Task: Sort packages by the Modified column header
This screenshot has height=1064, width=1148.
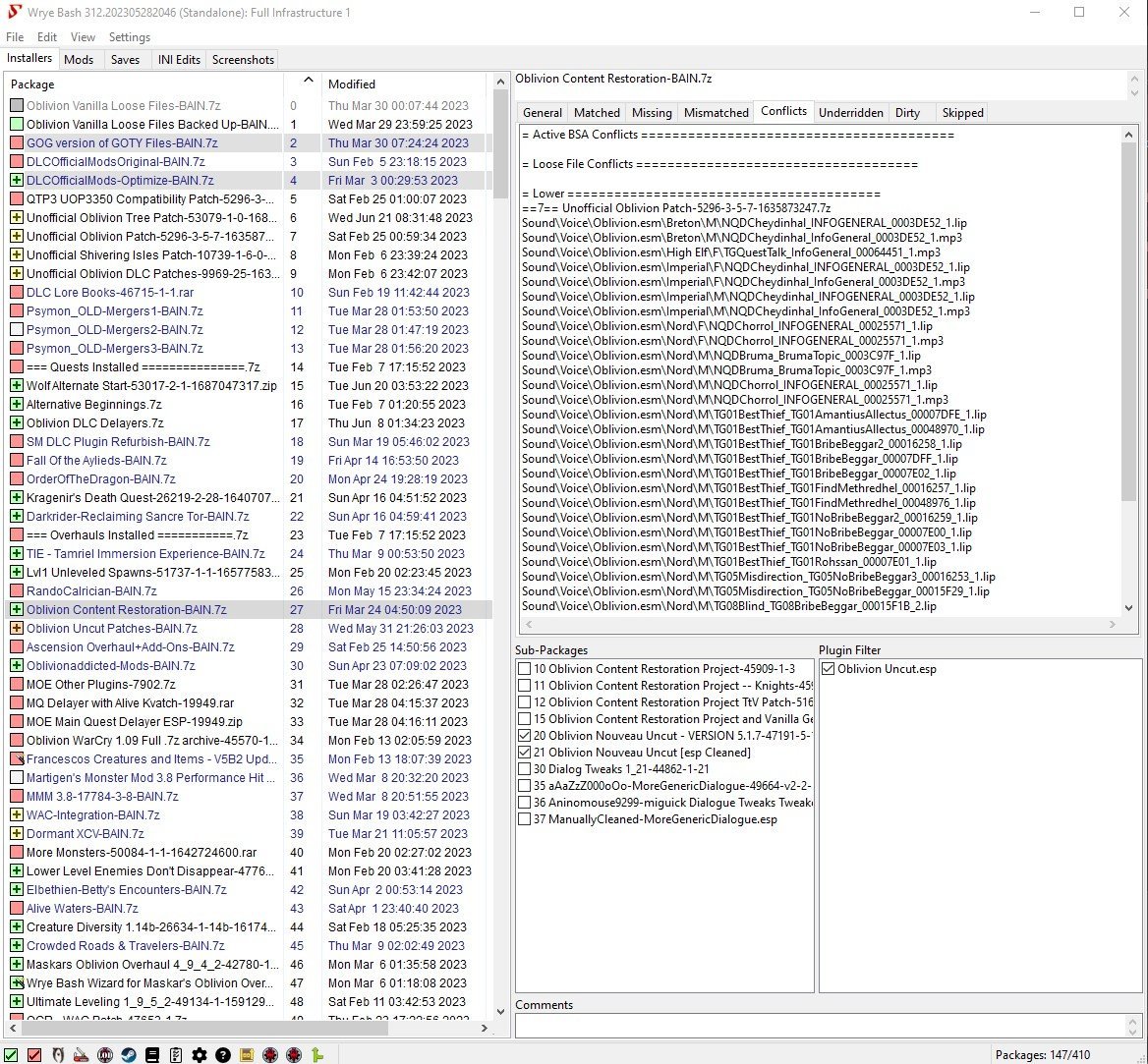Action: 406,84
